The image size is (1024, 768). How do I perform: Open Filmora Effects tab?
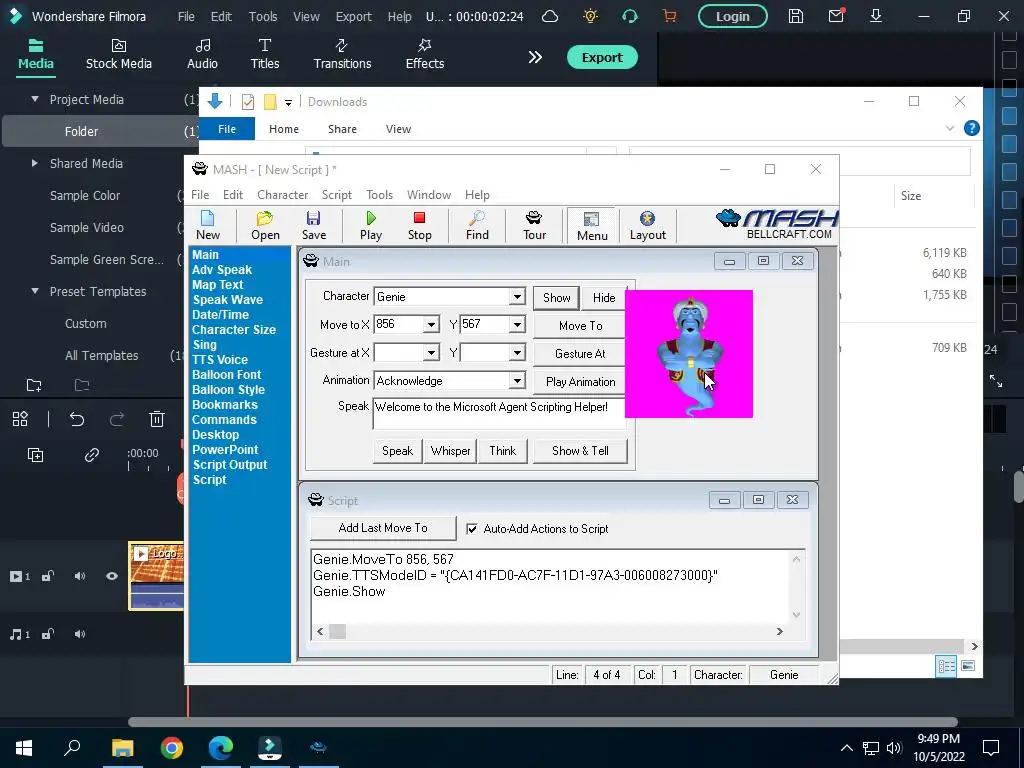424,55
